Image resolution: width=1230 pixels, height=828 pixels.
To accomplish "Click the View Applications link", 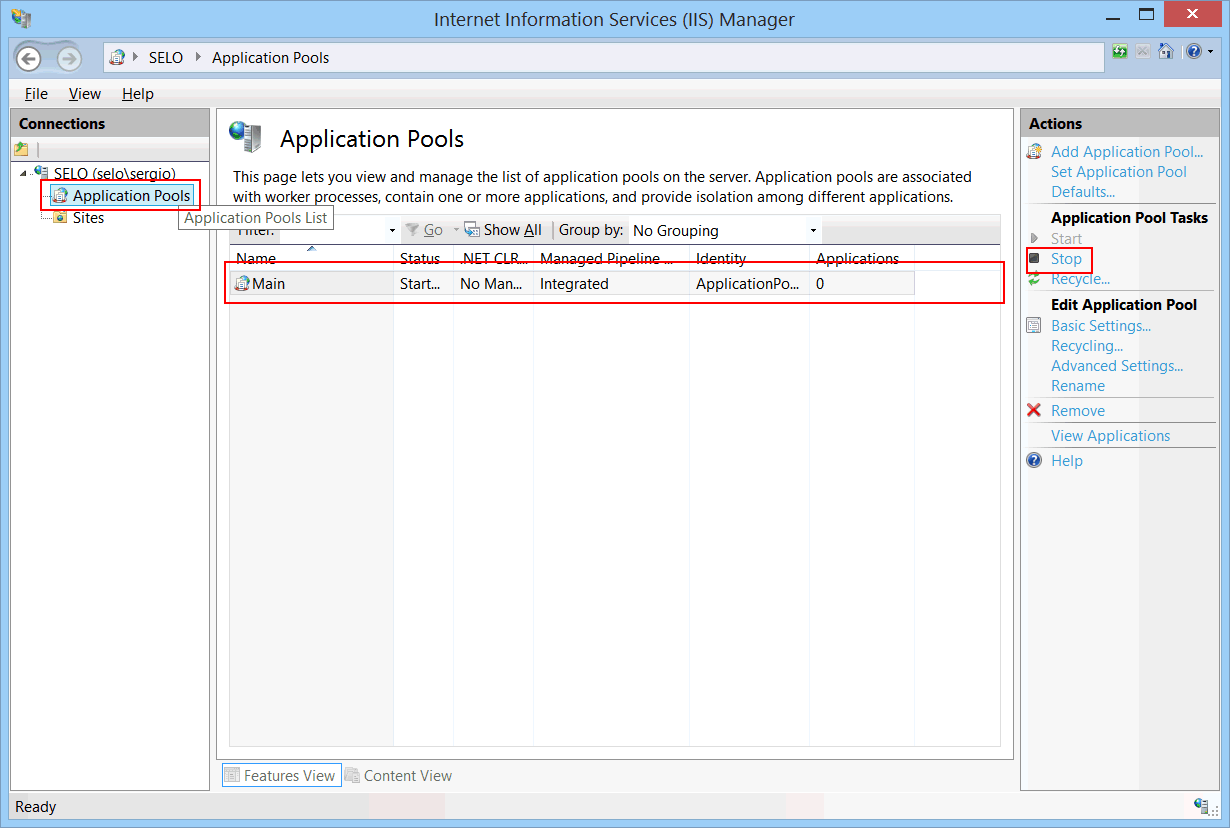I will click(1110, 436).
